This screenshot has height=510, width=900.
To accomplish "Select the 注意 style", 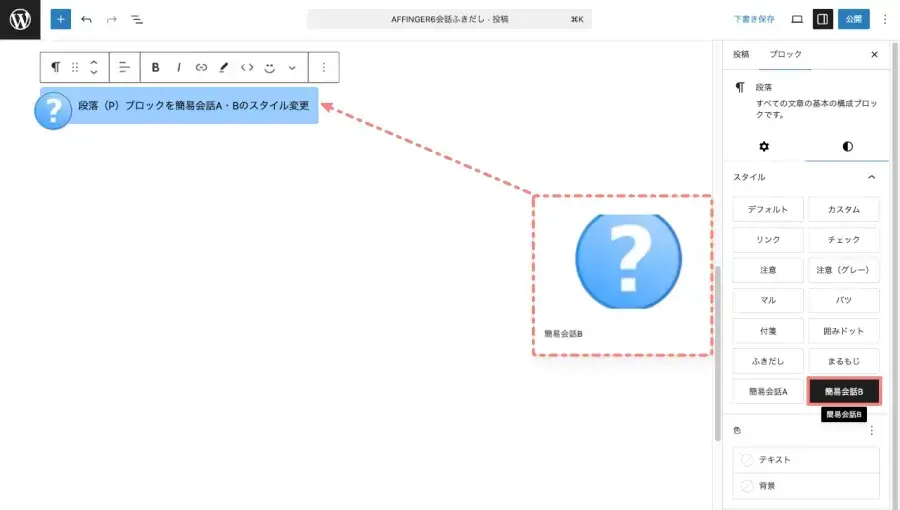I will coord(767,270).
